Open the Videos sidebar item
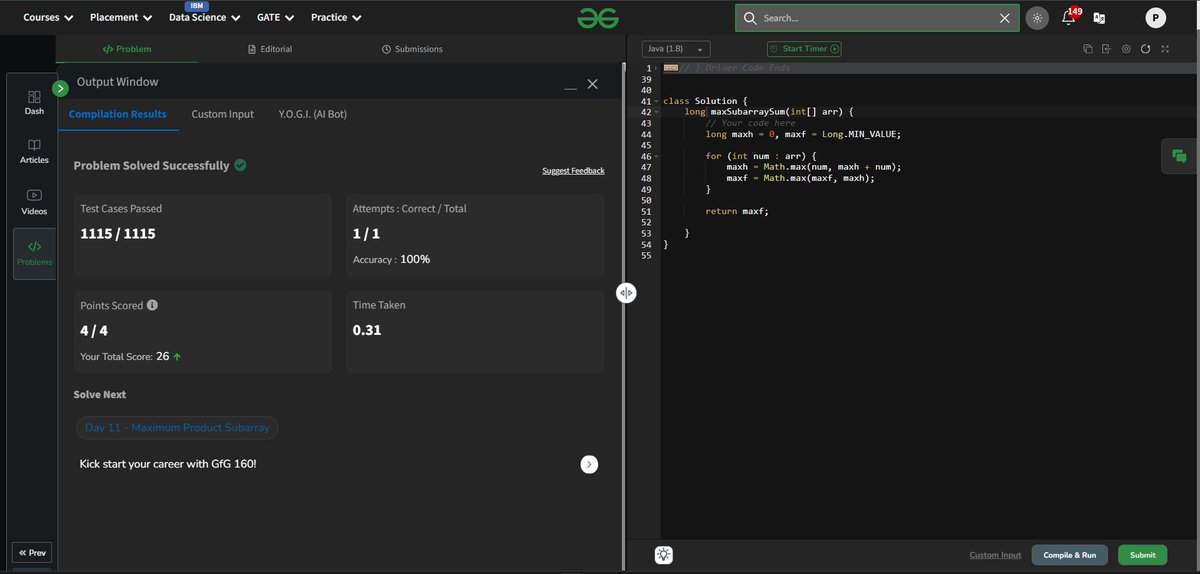The width and height of the screenshot is (1200, 574). coord(34,202)
